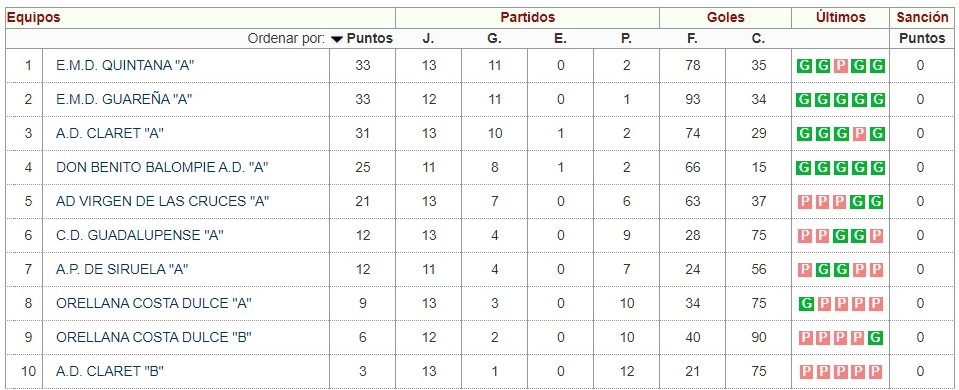Open the E.M.D. QUINTANA "A" team link

tap(125, 65)
